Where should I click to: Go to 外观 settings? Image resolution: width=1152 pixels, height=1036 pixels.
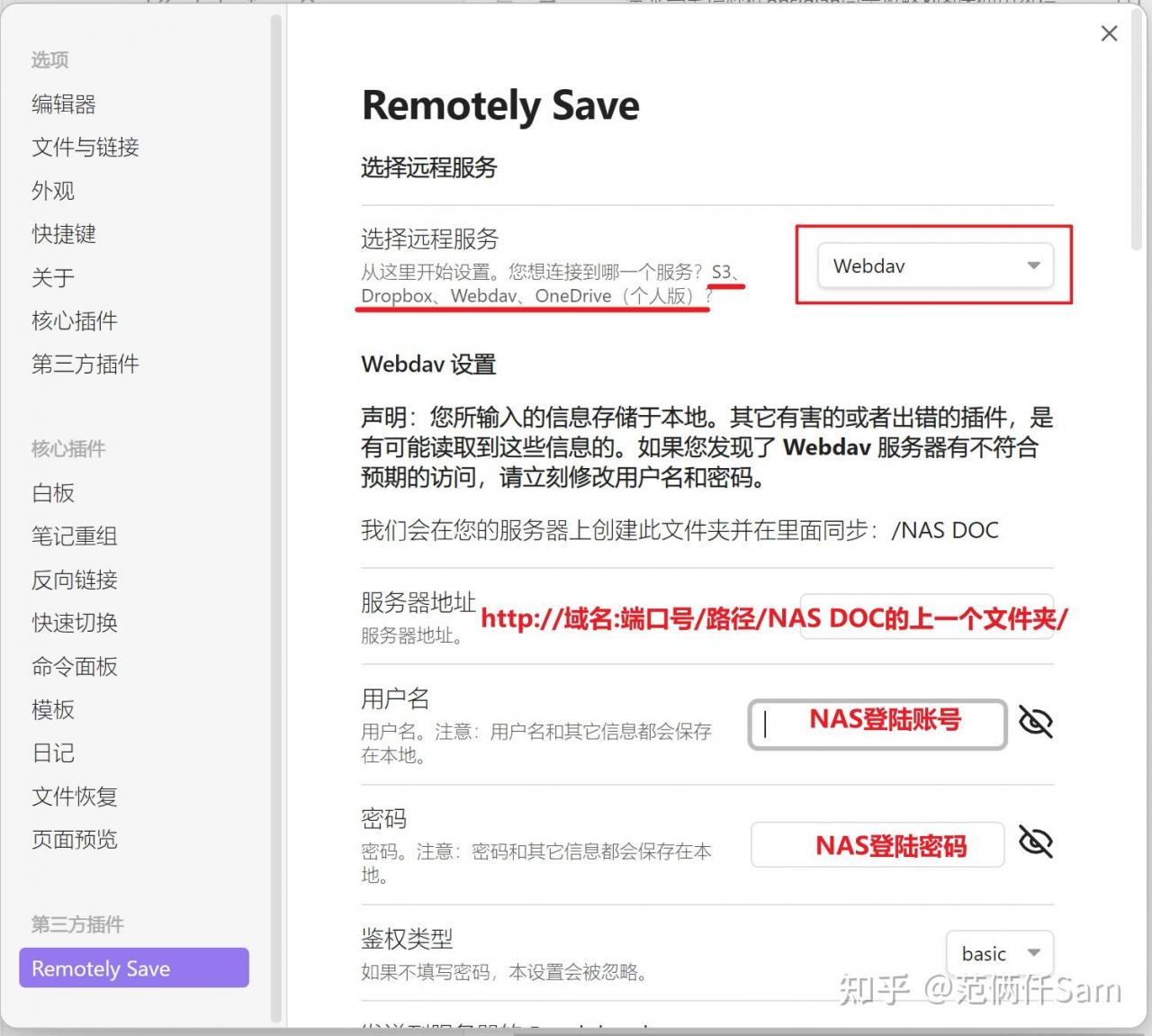(53, 191)
